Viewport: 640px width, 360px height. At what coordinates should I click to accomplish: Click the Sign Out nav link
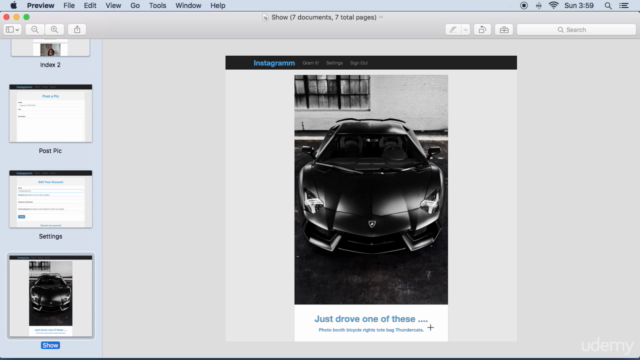(x=359, y=63)
